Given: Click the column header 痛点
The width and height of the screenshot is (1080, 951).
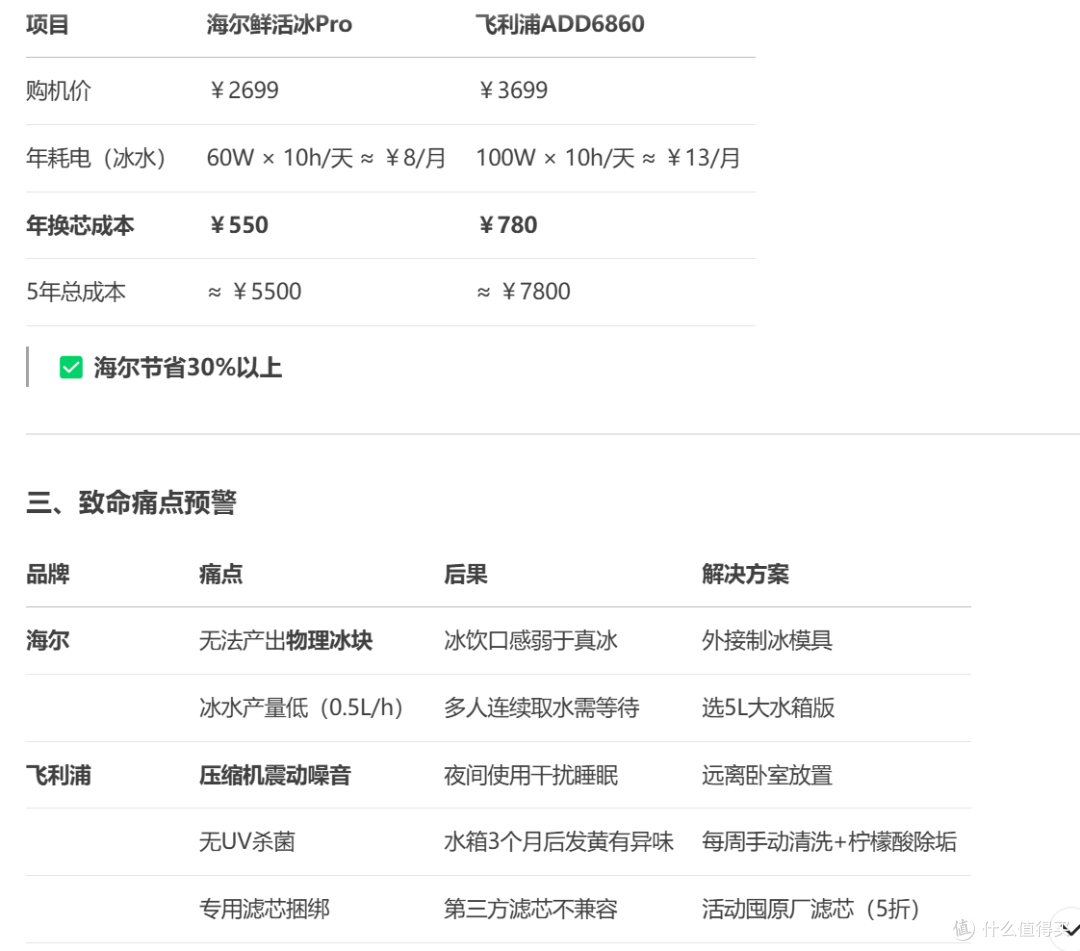Looking at the screenshot, I should [x=220, y=574].
